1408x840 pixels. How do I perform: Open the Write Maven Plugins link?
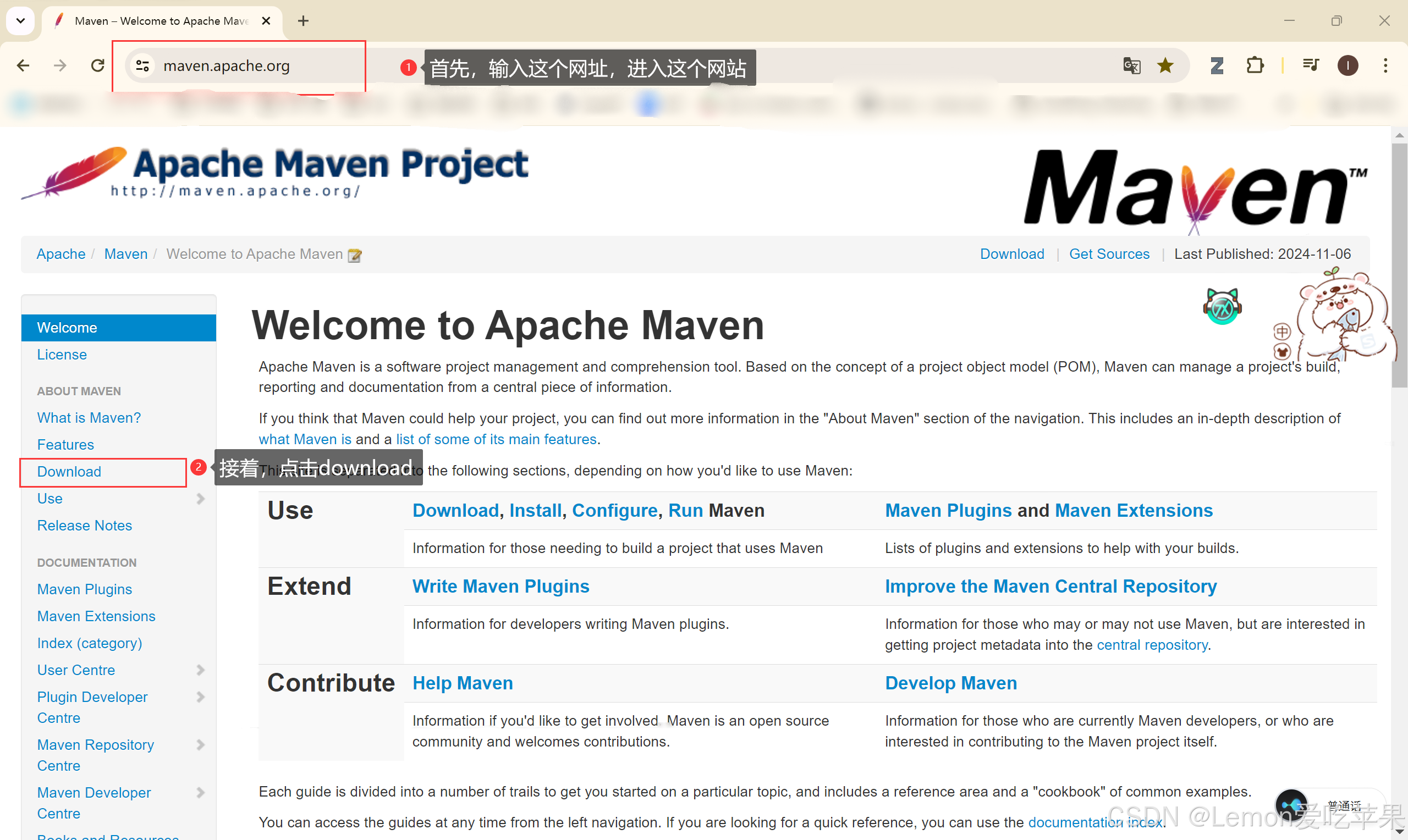(501, 587)
